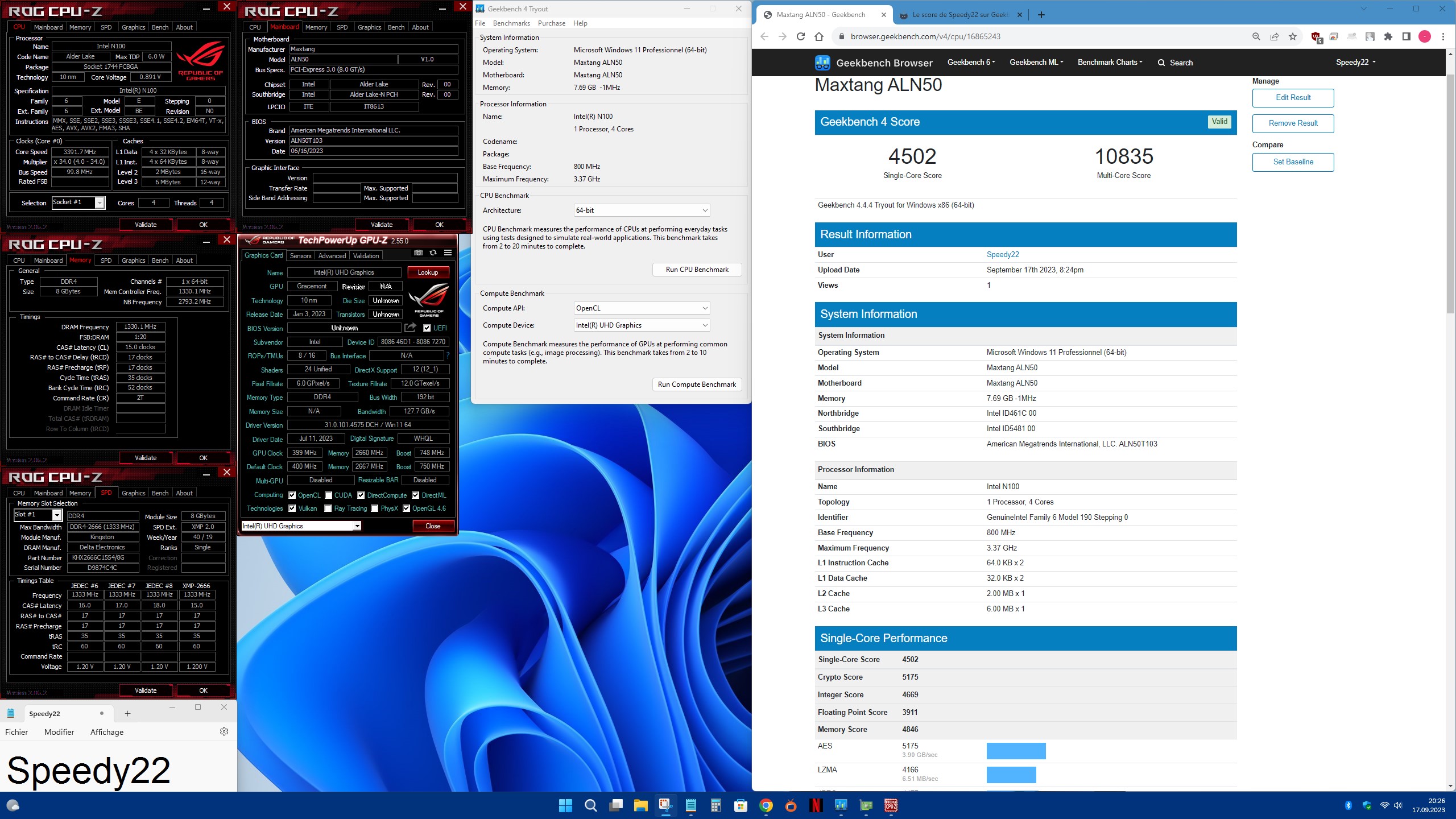This screenshot has width=1456, height=819.
Task: Click Edit Result on Geekbench page
Action: (1293, 98)
